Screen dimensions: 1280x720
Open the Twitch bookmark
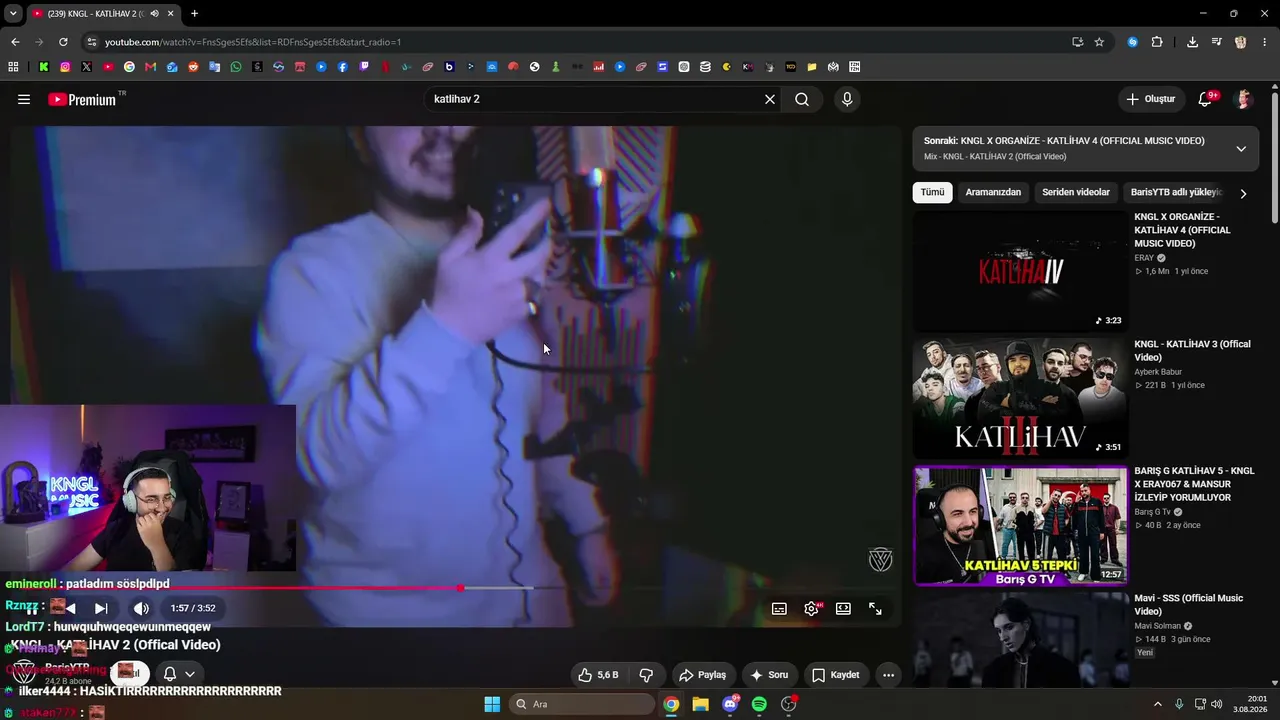click(364, 67)
